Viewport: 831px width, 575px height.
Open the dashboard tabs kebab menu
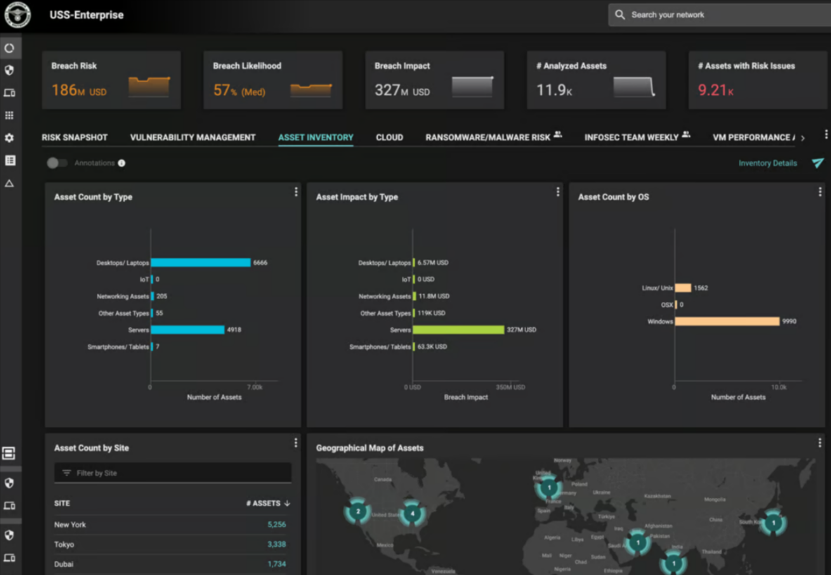(x=826, y=135)
